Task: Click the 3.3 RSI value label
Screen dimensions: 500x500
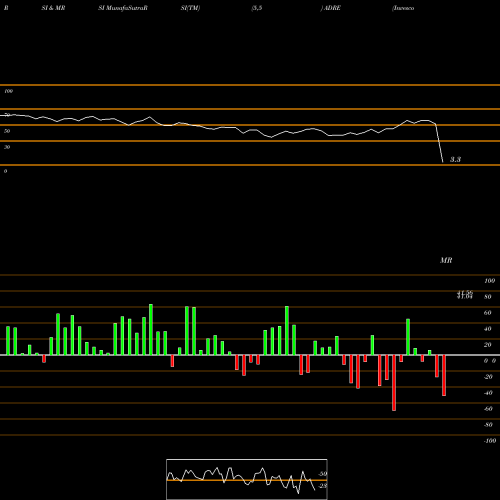Action: pyautogui.click(x=455, y=159)
